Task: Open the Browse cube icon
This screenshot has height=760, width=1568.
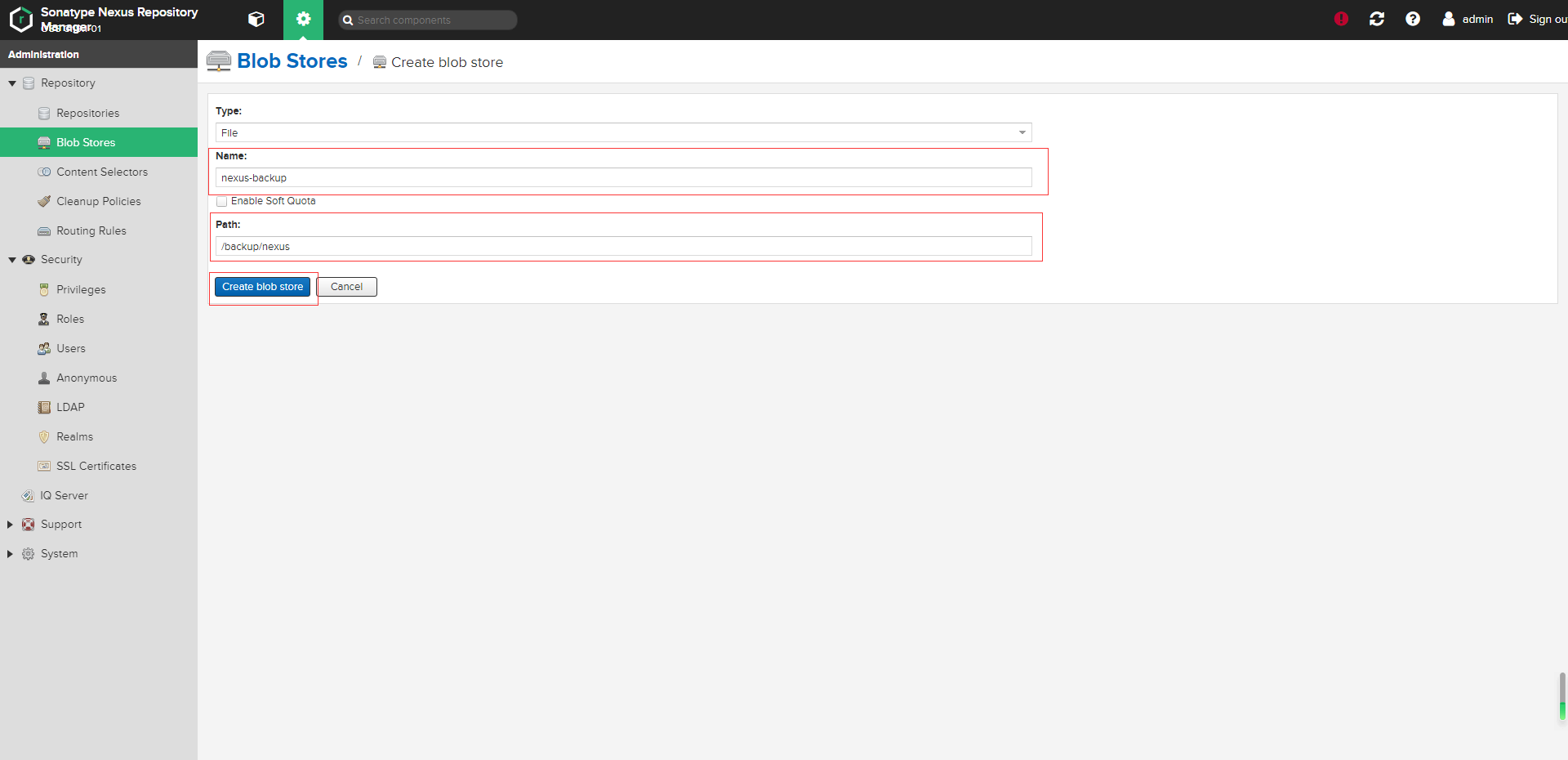Action: 256,20
